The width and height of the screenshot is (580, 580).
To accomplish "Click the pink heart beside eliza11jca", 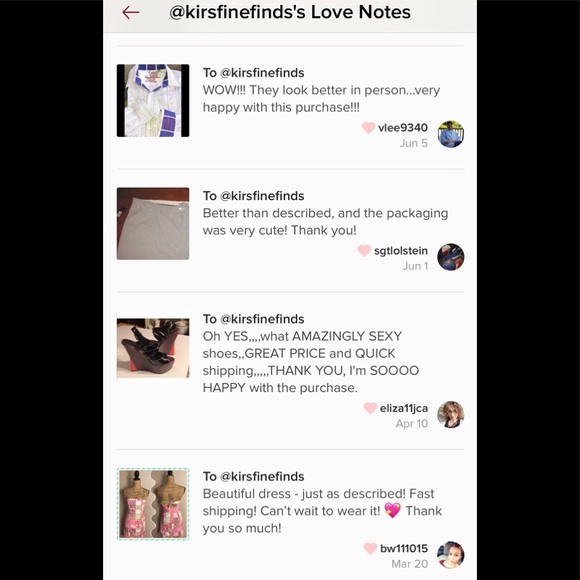I will pos(370,408).
